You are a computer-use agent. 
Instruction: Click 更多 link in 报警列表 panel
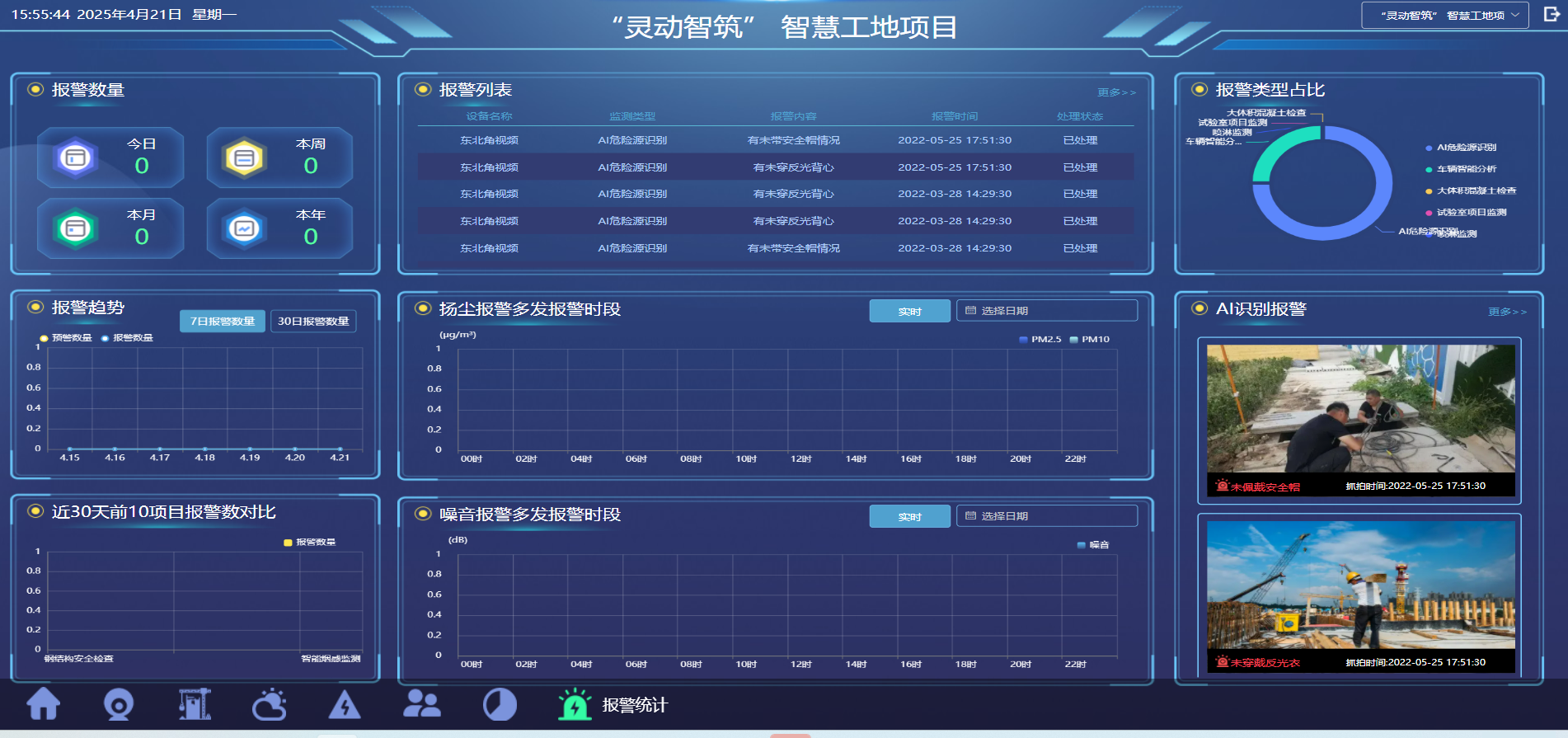(x=1116, y=92)
